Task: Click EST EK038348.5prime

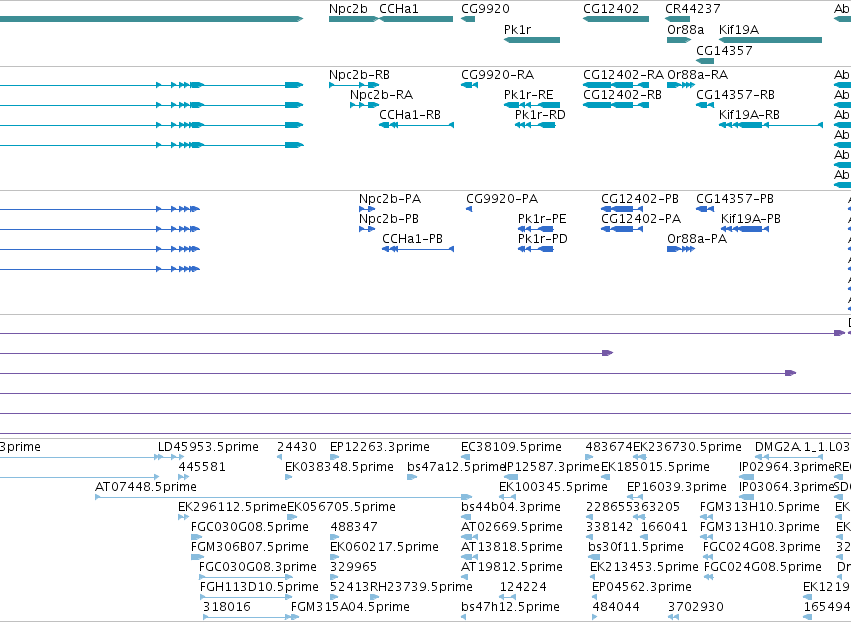Action: pyautogui.click(x=339, y=467)
